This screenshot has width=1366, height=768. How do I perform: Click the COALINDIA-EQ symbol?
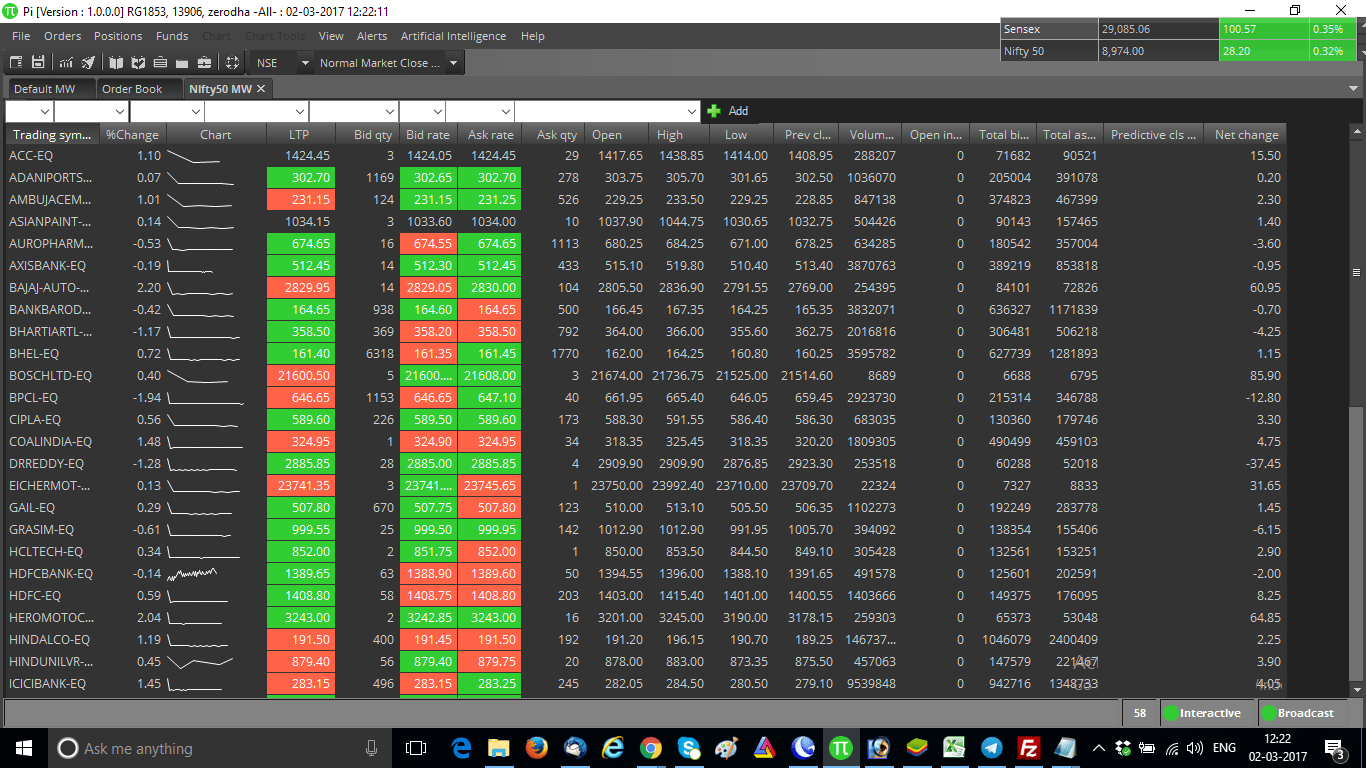50,441
